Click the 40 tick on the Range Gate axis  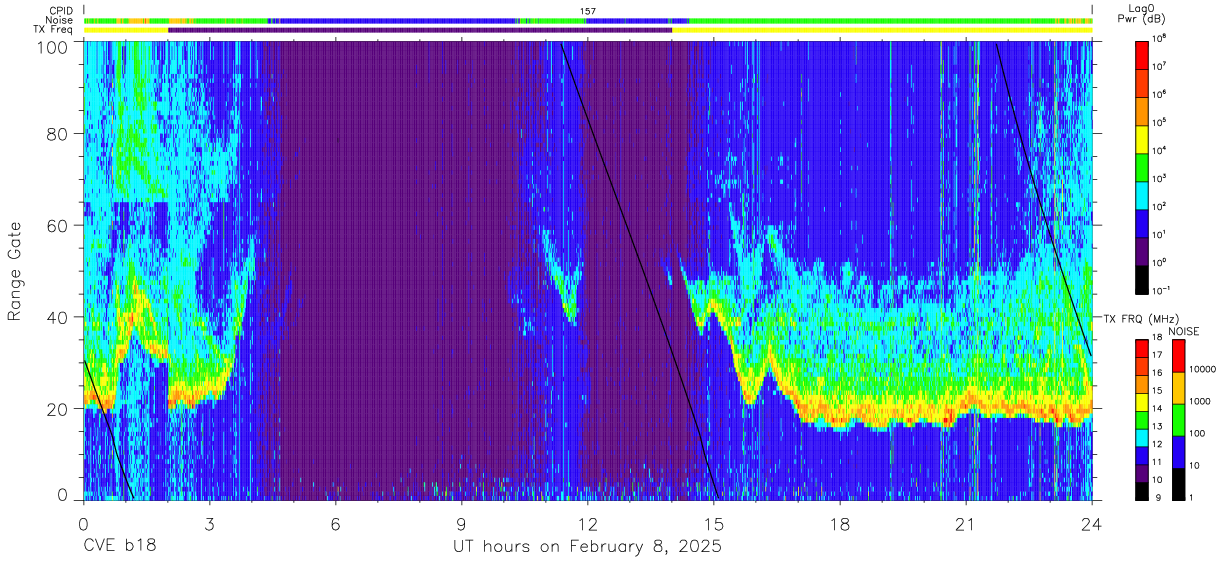tap(58, 317)
